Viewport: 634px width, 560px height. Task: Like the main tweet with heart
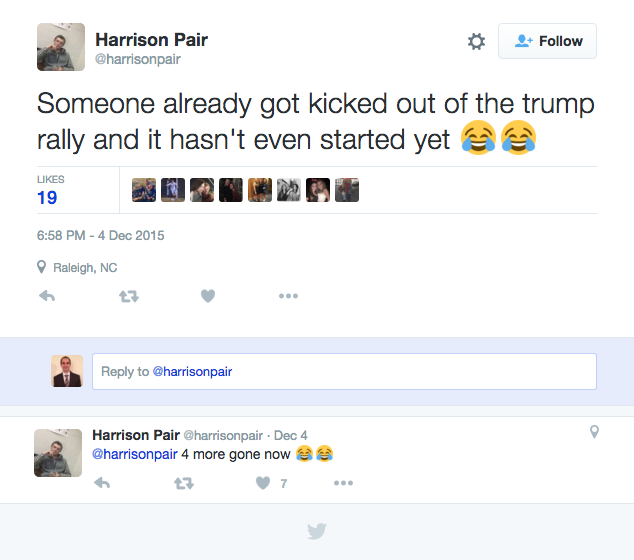click(x=208, y=296)
